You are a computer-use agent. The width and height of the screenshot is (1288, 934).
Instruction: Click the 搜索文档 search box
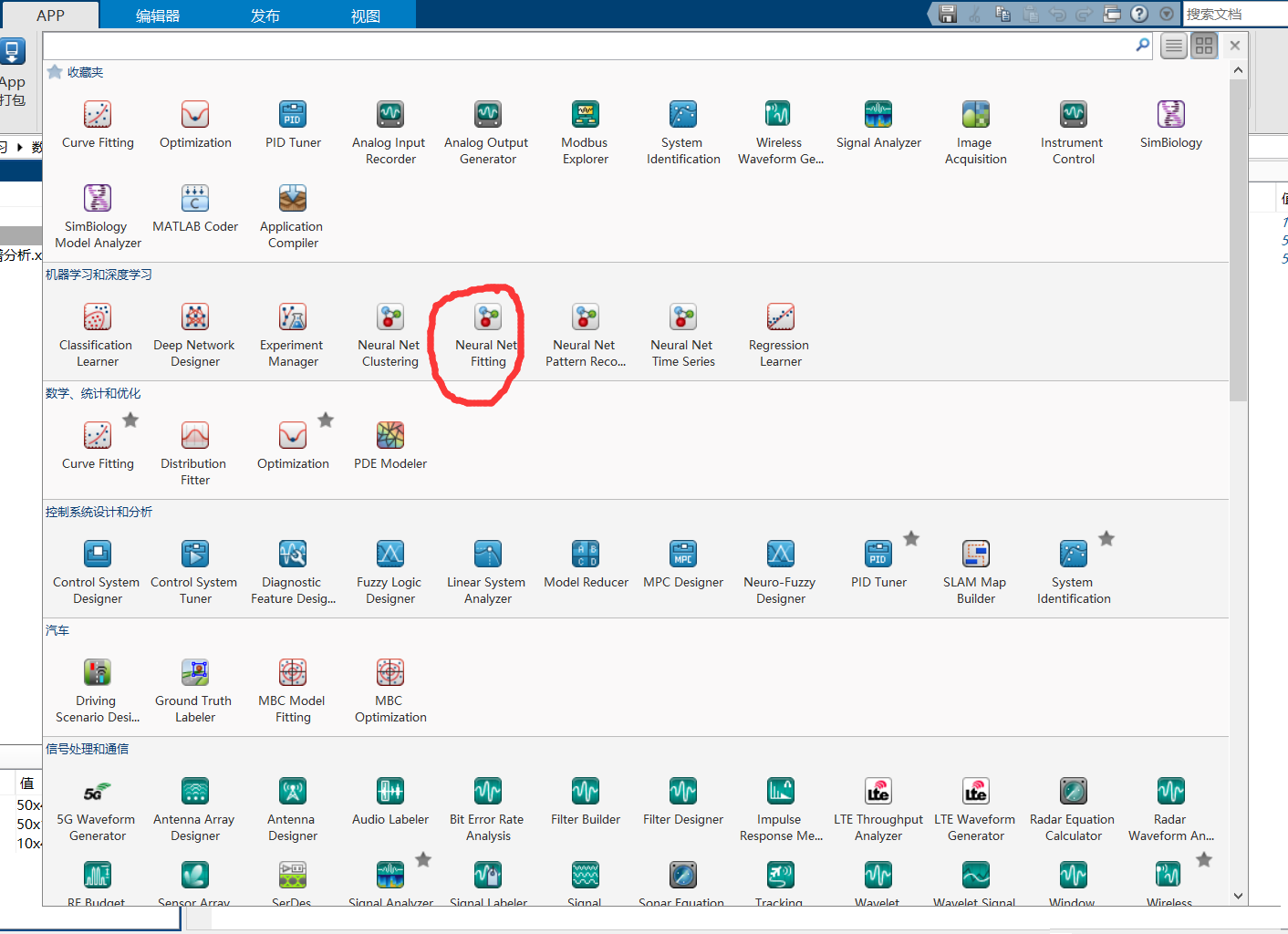[x=1235, y=14]
